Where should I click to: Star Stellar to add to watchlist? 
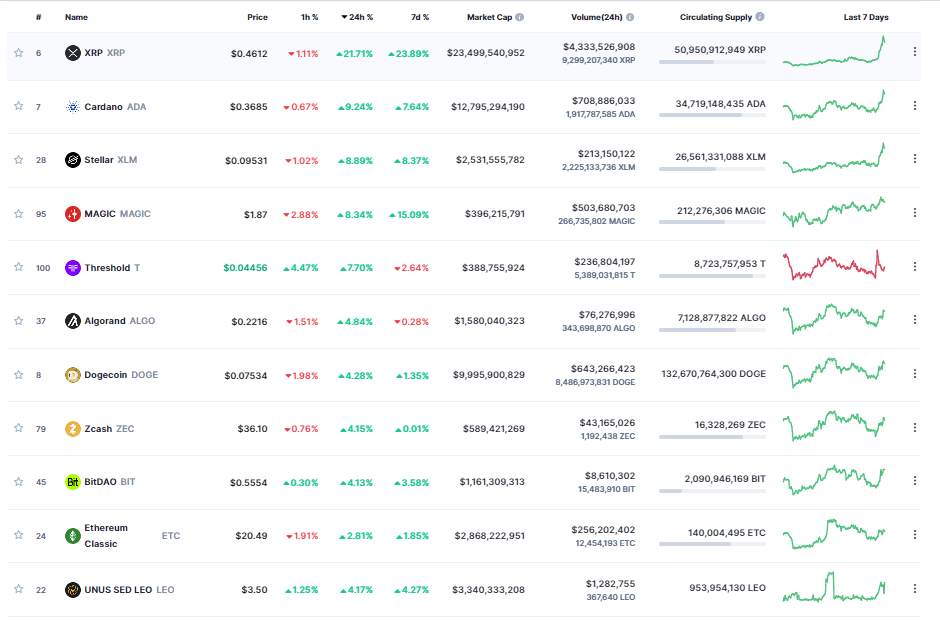pos(19,160)
